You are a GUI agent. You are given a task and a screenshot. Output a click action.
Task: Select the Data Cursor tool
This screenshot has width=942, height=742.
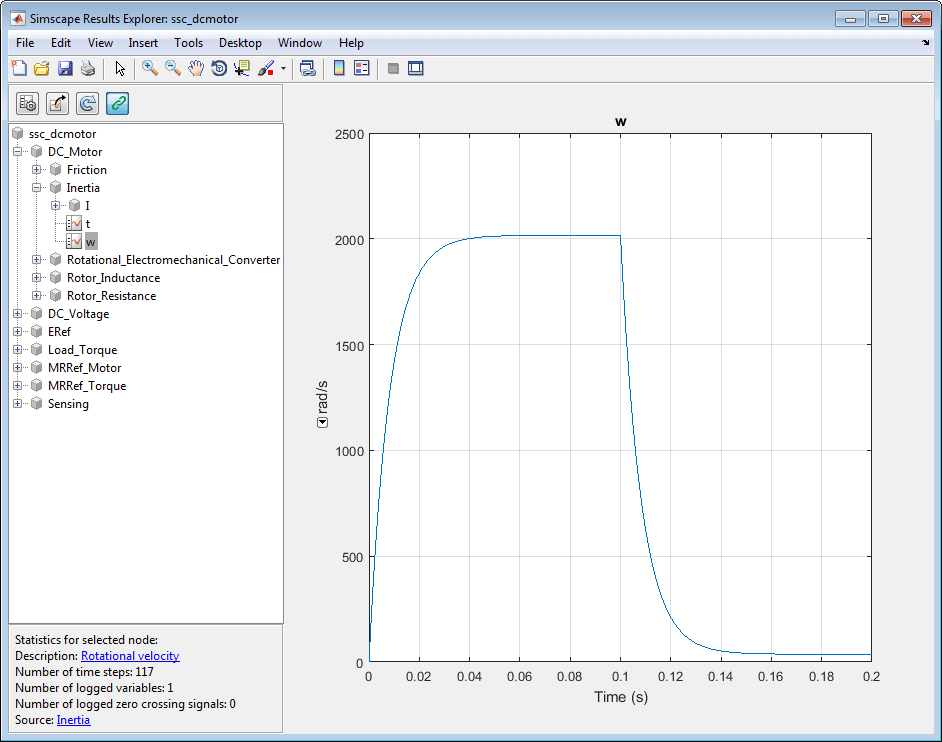[242, 68]
